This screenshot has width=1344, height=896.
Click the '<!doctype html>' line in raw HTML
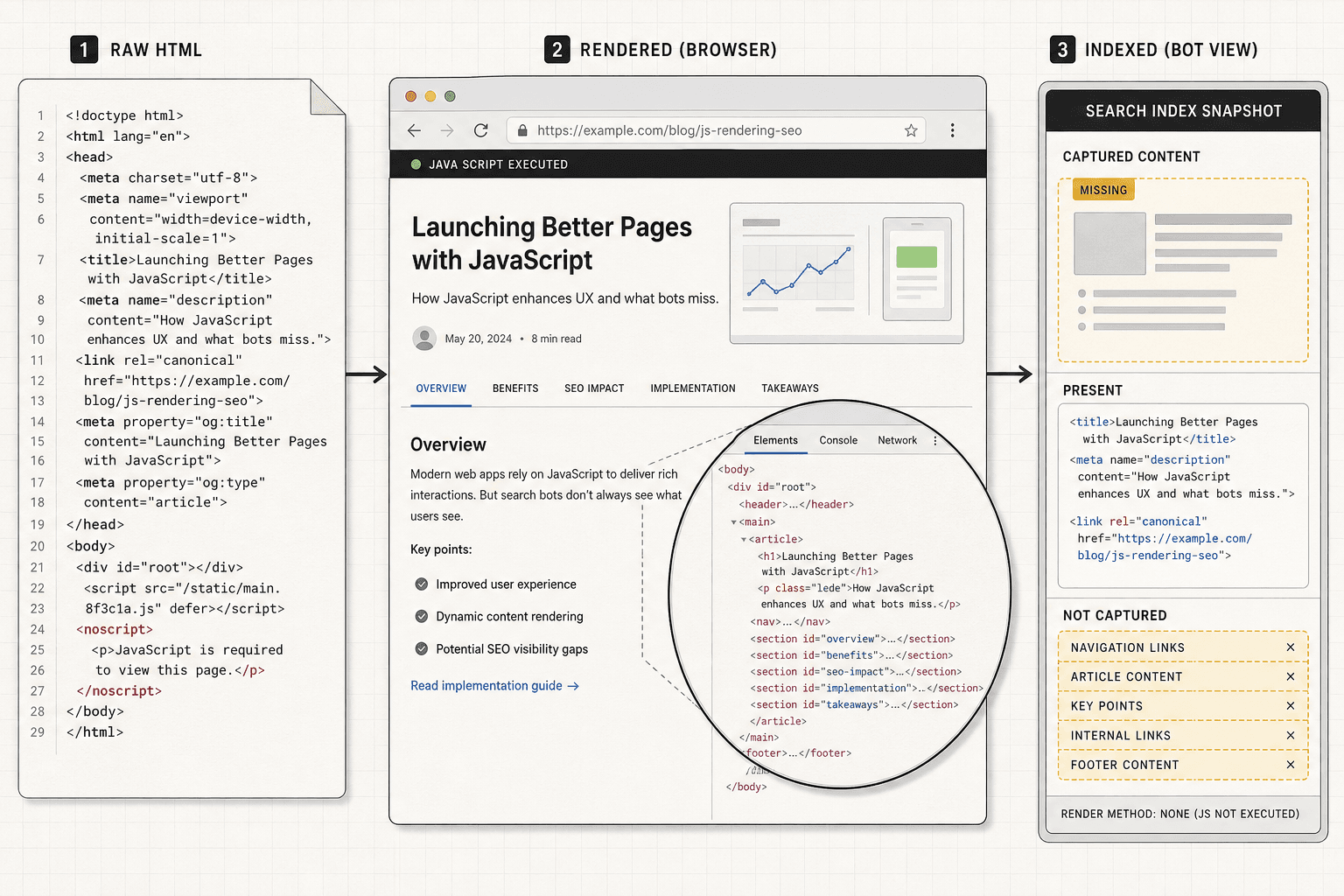124,115
